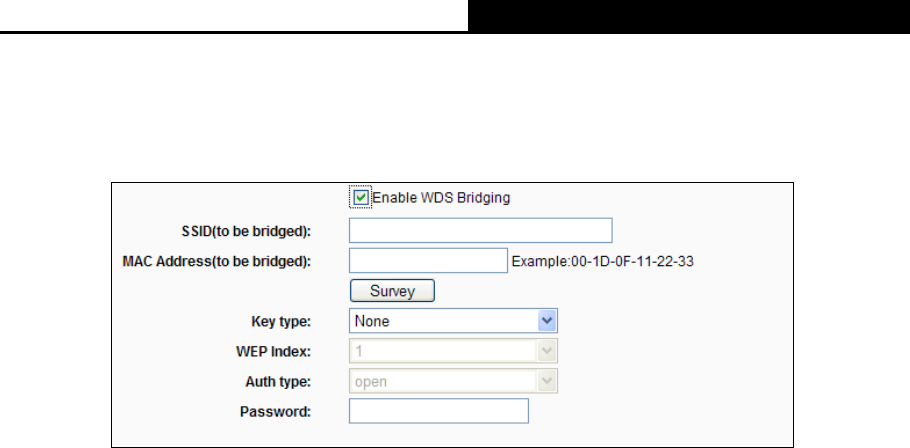Expand the Auth type dropdown arrow
Image resolution: width=910 pixels, height=448 pixels.
pos(546,381)
